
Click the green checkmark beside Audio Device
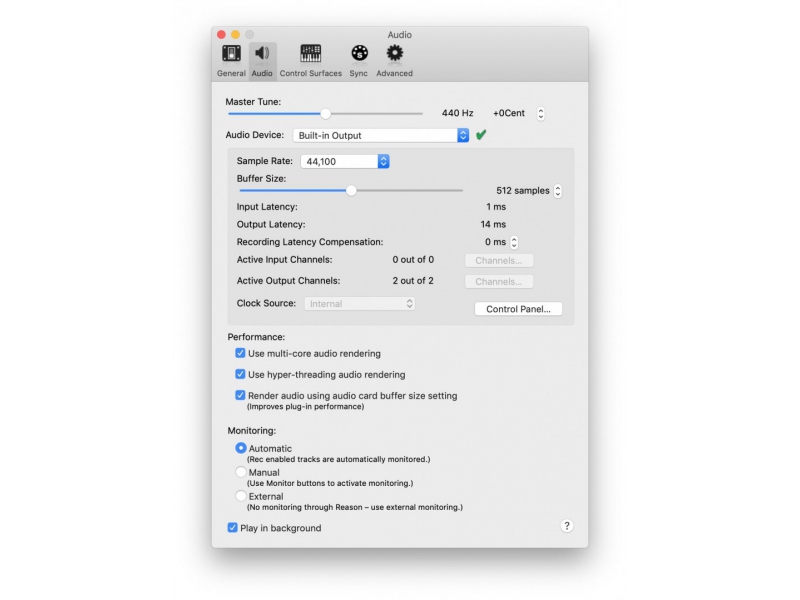pos(481,135)
